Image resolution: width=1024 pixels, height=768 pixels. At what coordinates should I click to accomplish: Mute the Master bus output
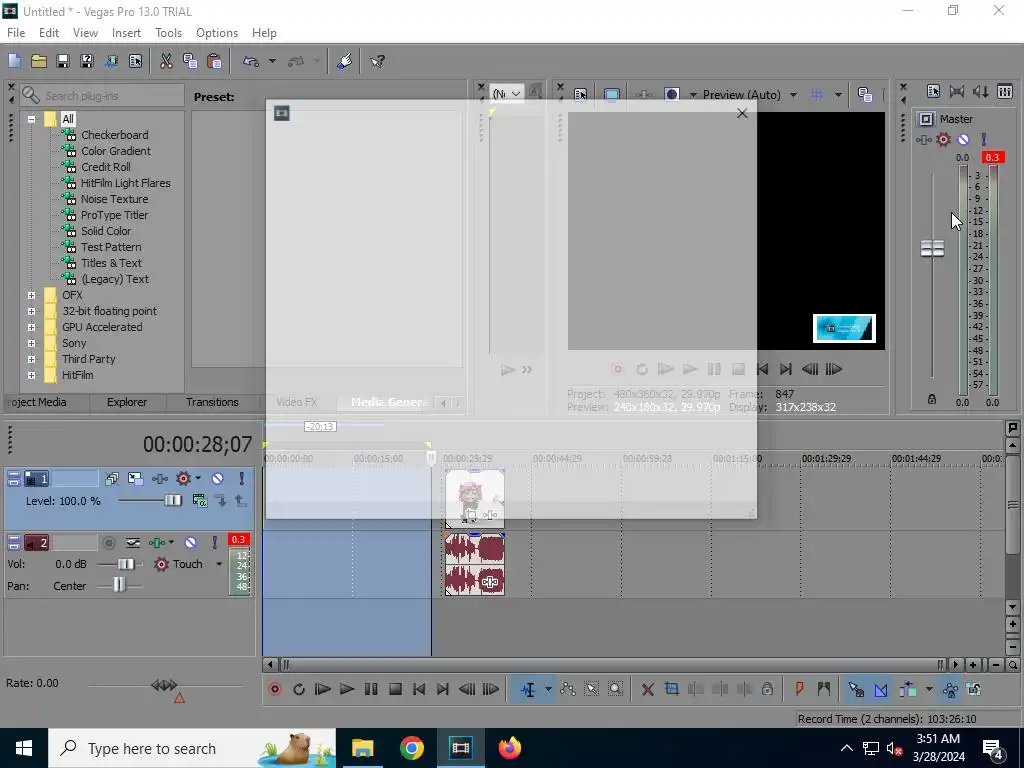pos(963,139)
